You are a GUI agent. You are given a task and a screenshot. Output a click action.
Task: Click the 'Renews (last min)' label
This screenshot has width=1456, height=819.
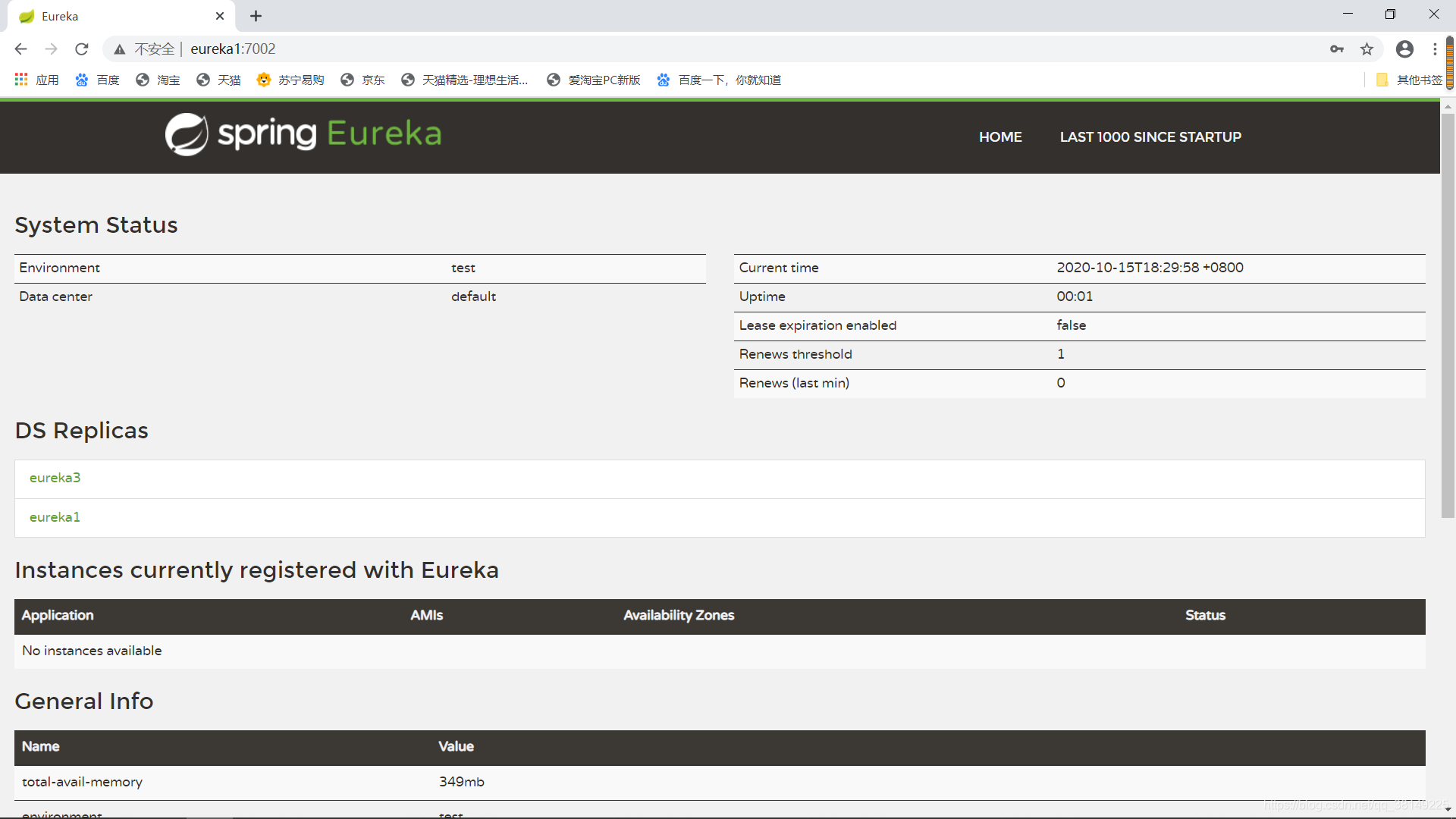pyautogui.click(x=794, y=383)
